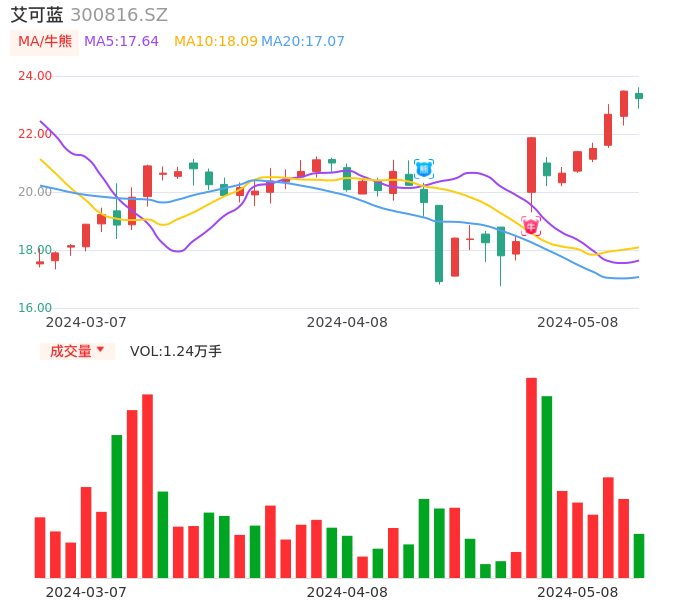686x606 pixels.
Task: Click the 艾可蓝 stock name title
Action: [37, 15]
